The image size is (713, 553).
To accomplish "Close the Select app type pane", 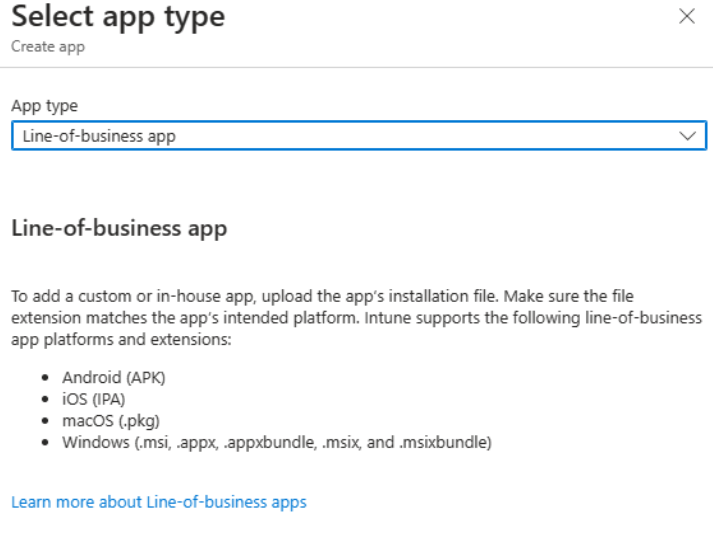I will coord(686,17).
